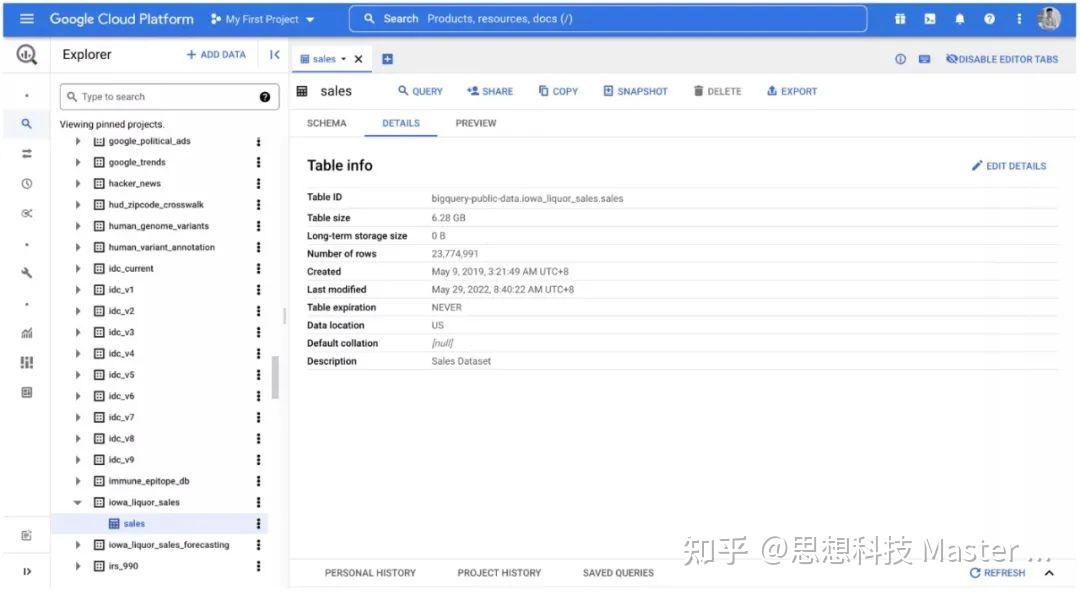This screenshot has height=595, width=1080.
Task: Collapse the iowa_liquor_sales dataset
Action: [x=78, y=503]
